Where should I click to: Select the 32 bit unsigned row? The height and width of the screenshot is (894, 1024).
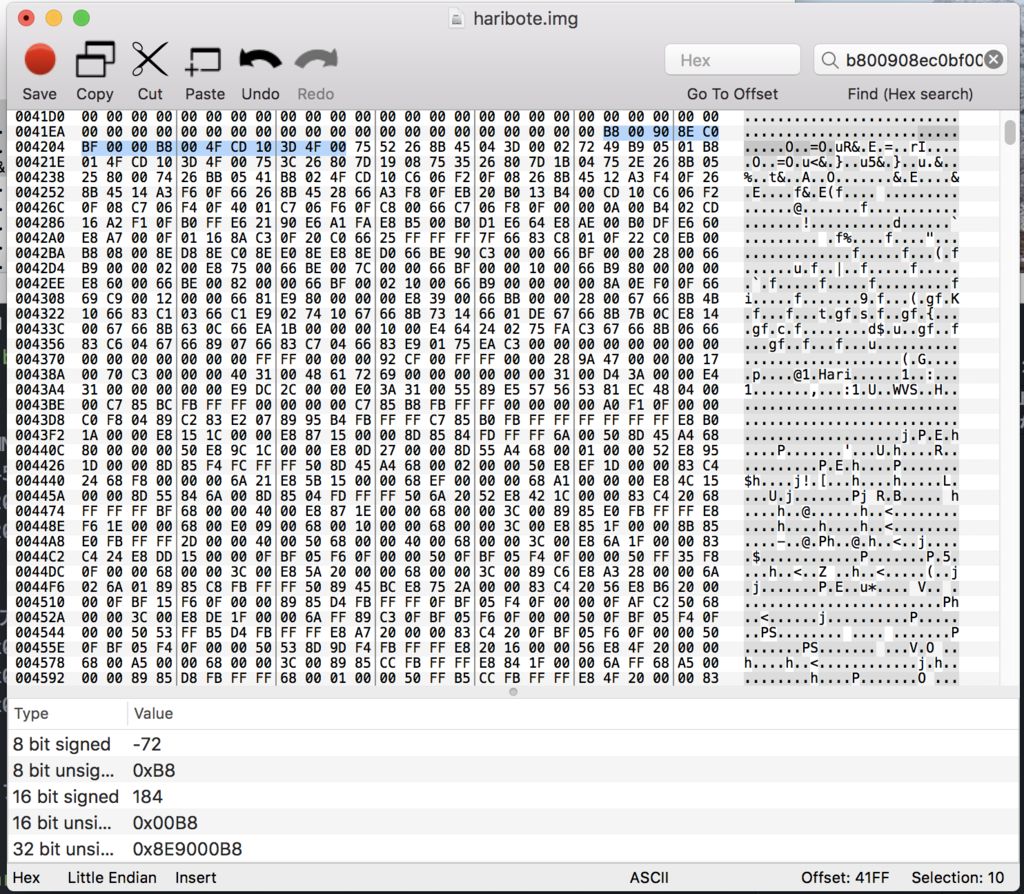coord(513,848)
